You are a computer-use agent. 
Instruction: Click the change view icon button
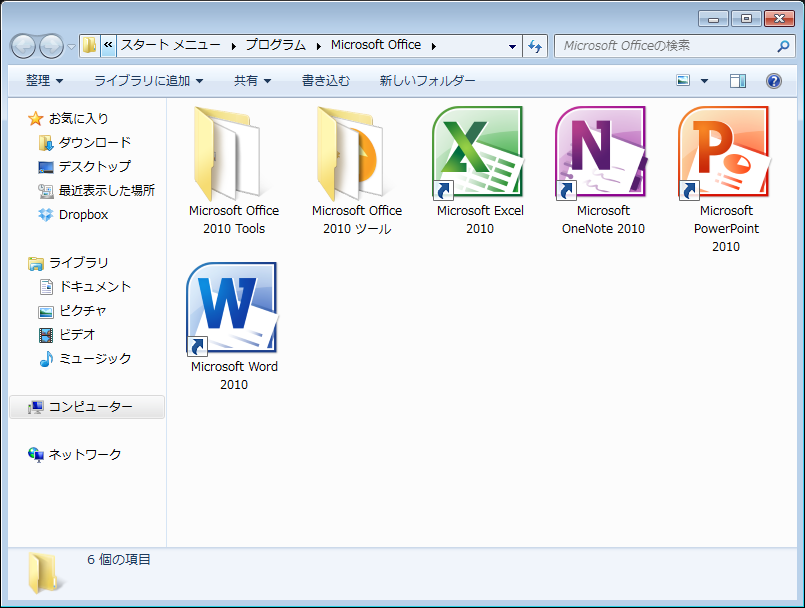coord(683,80)
